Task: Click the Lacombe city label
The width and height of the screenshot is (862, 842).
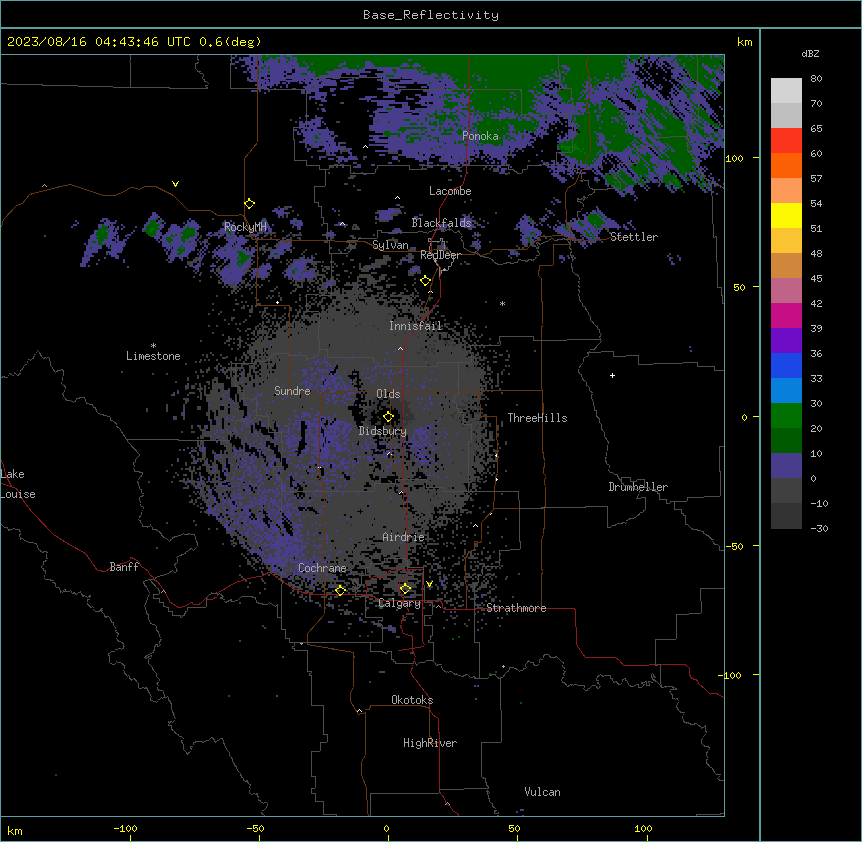Action: pos(450,191)
